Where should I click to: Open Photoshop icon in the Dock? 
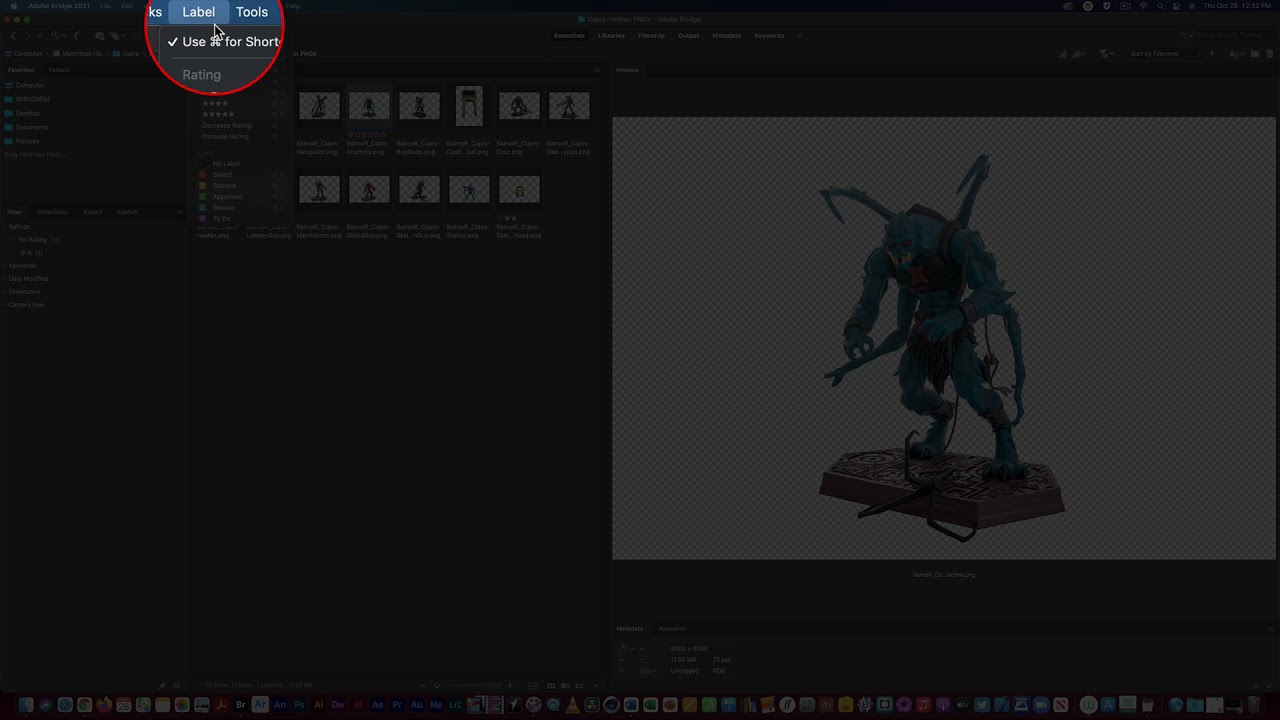click(299, 705)
